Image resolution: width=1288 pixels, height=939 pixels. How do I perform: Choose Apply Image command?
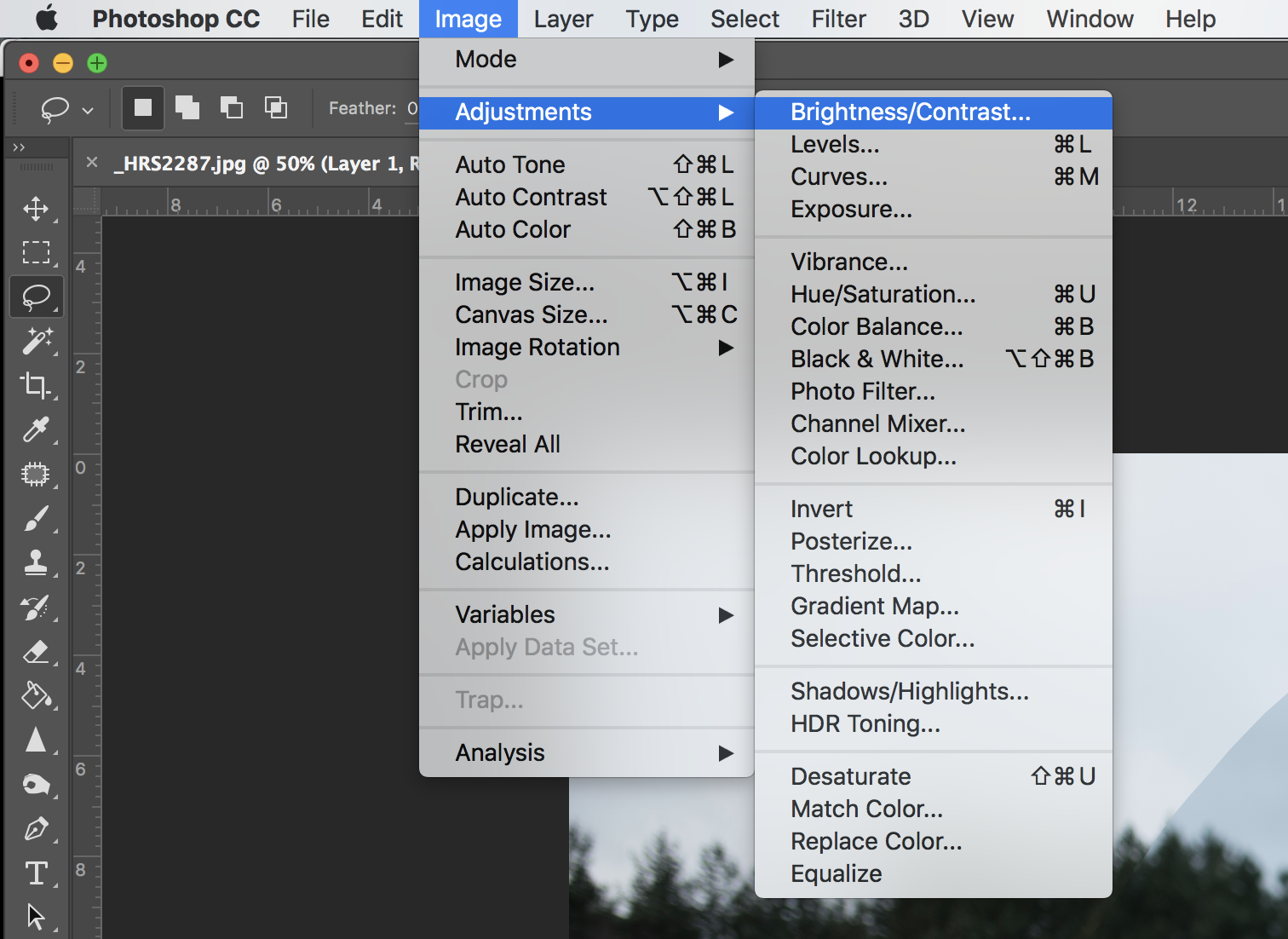click(587, 530)
